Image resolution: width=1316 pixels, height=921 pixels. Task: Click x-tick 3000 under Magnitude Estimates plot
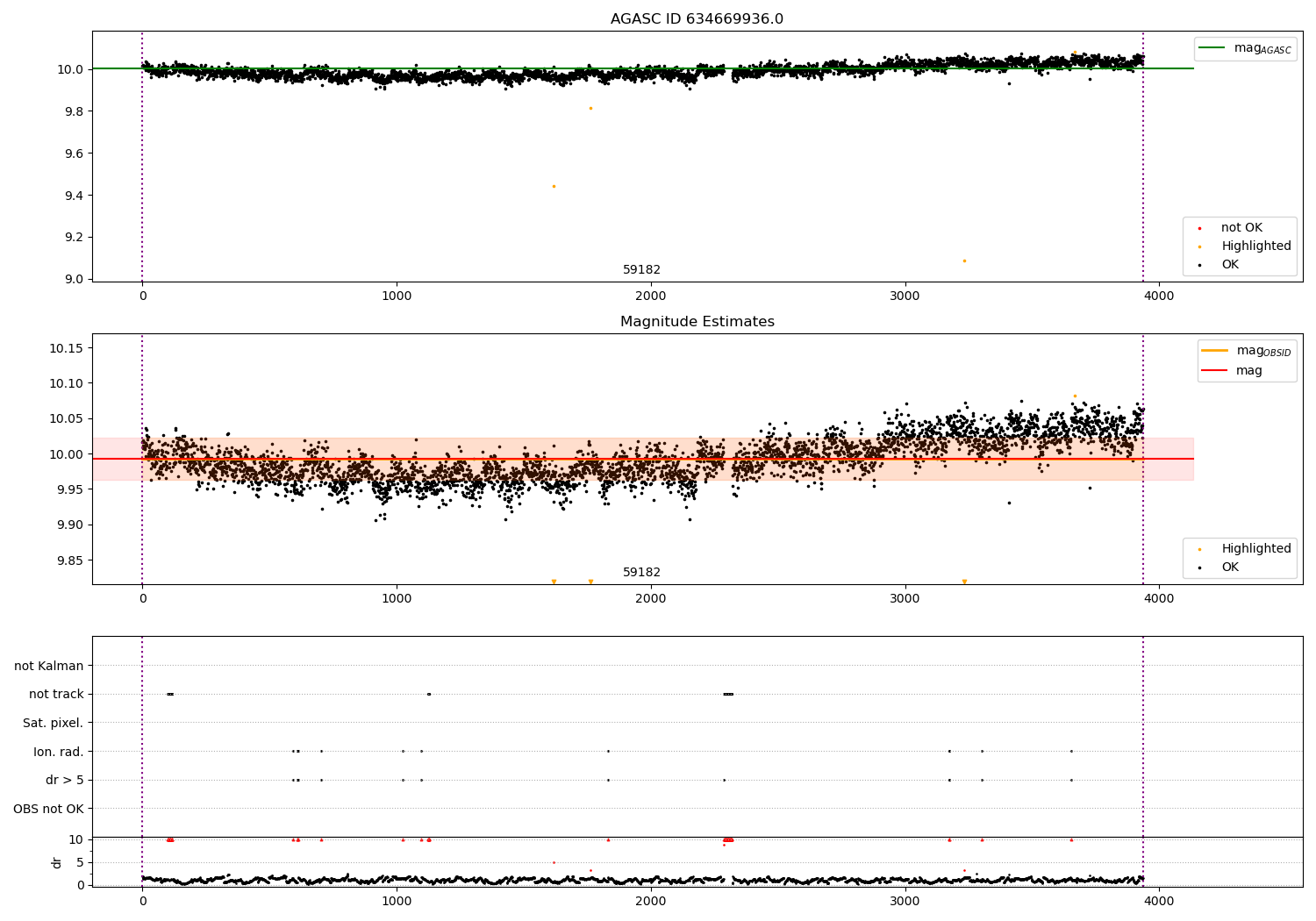point(905,599)
